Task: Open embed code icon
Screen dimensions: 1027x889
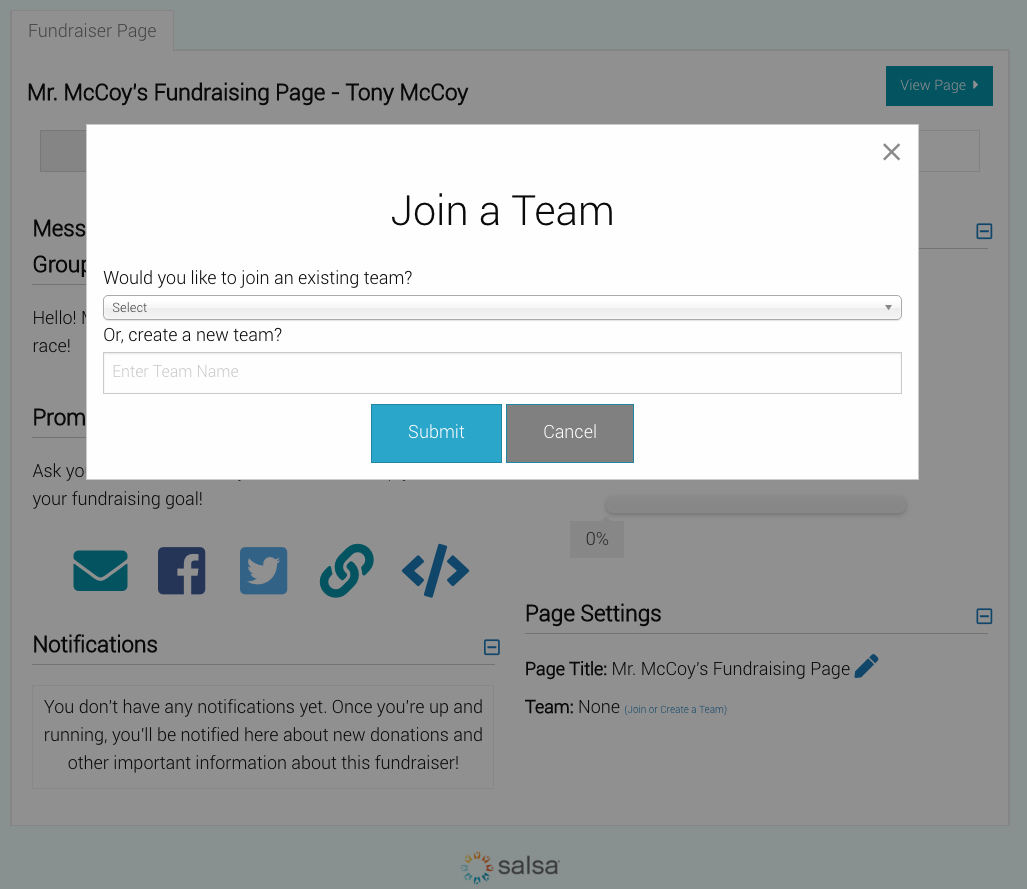Action: (436, 571)
